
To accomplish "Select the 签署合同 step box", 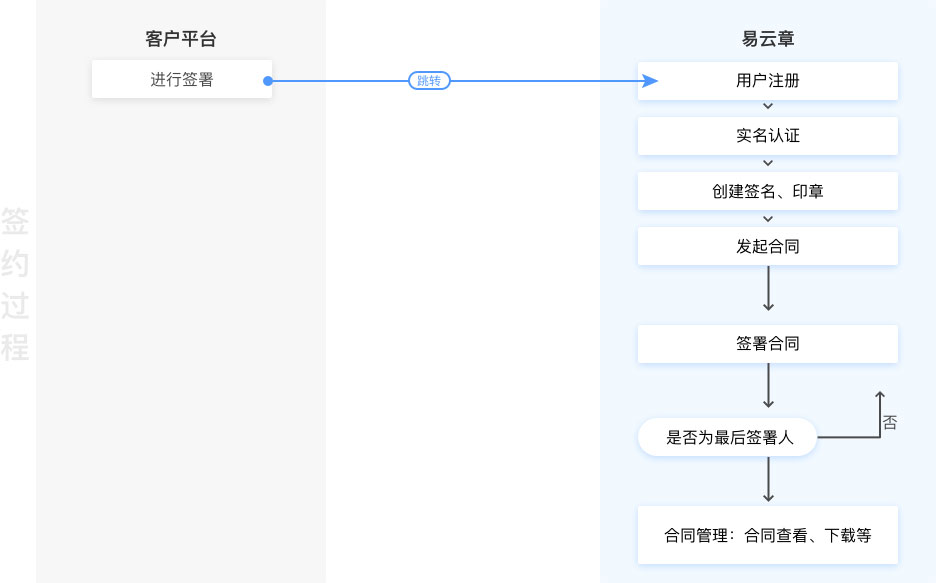I will tap(767, 343).
